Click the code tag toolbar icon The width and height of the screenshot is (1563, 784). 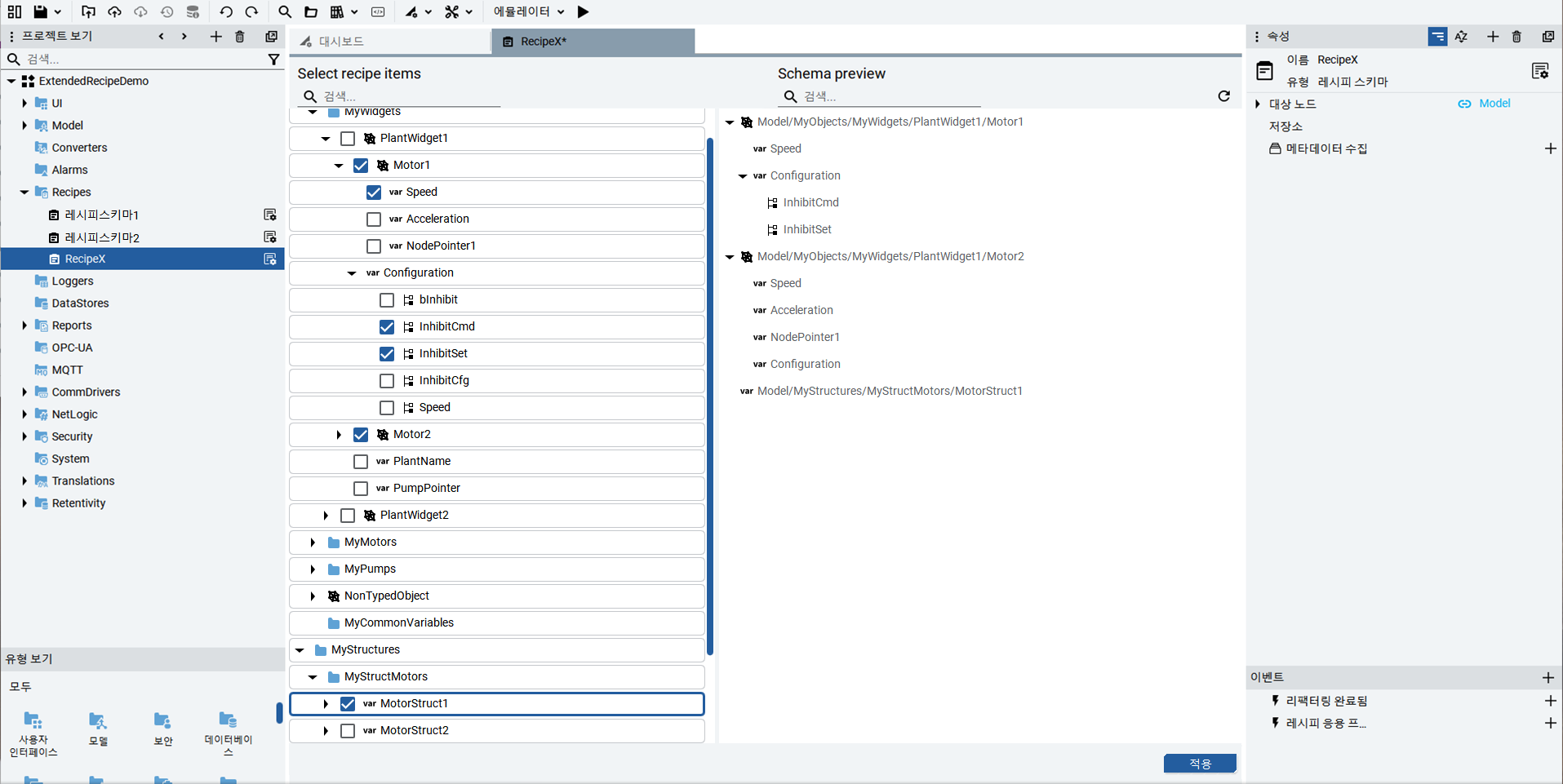[x=378, y=11]
